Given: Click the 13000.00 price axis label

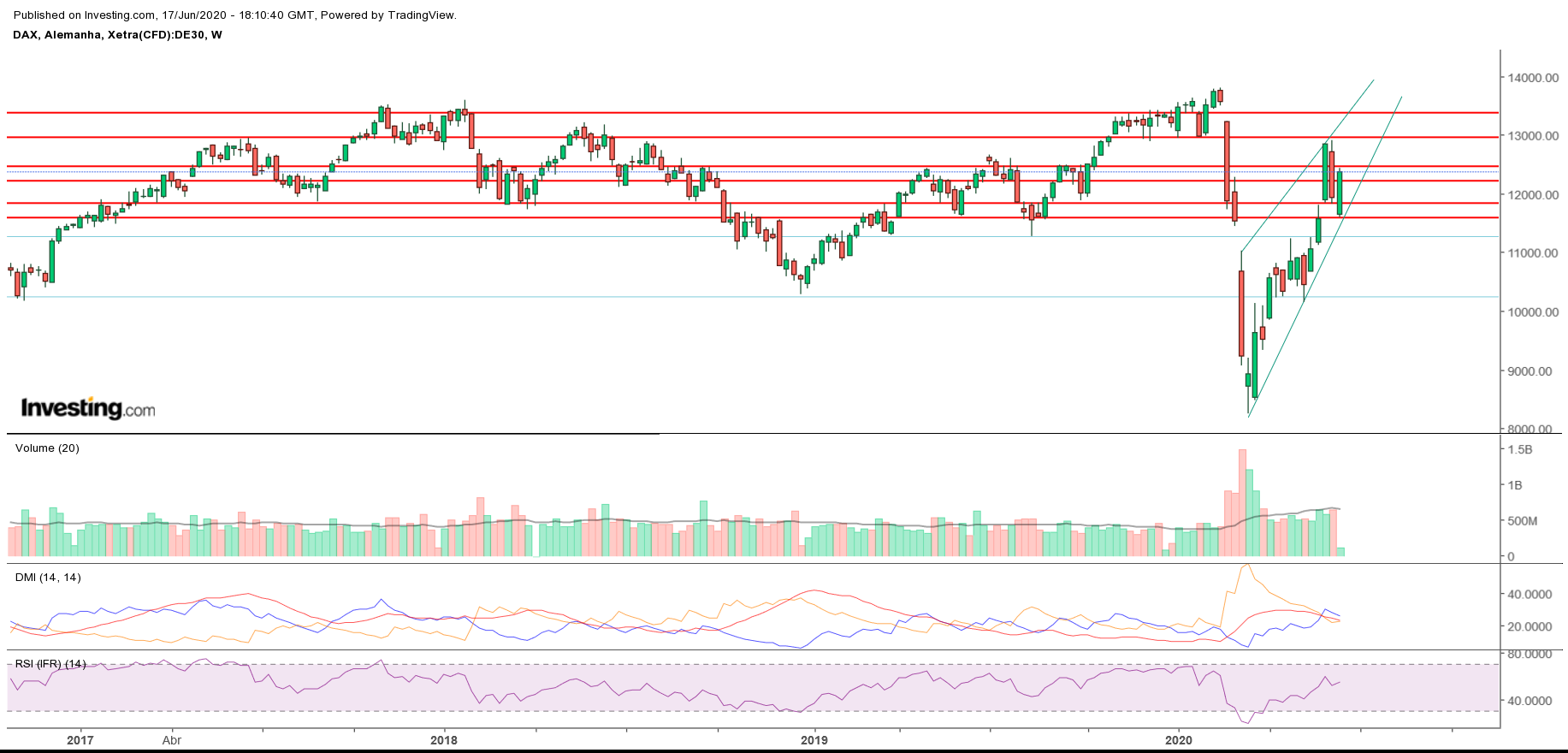Looking at the screenshot, I should (1533, 136).
